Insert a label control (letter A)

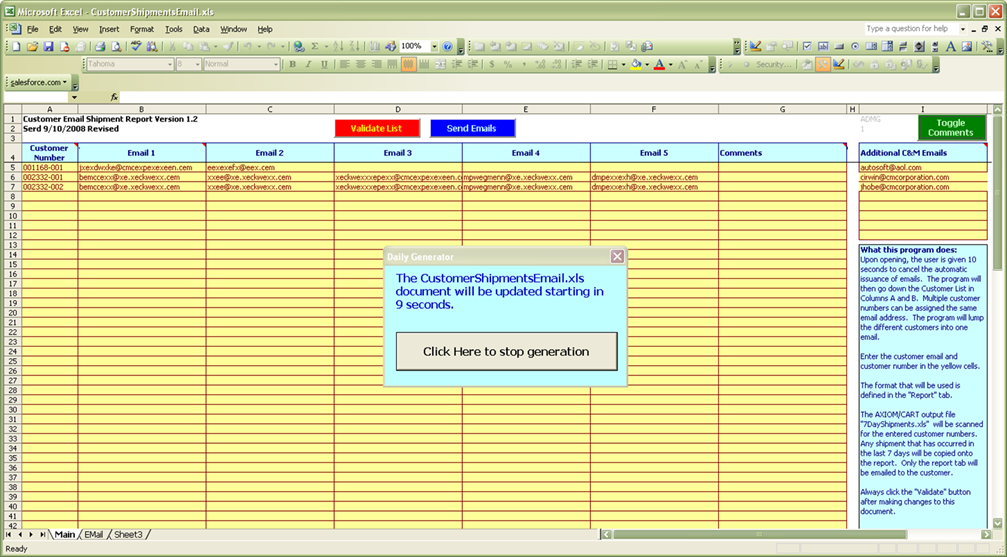950,46
